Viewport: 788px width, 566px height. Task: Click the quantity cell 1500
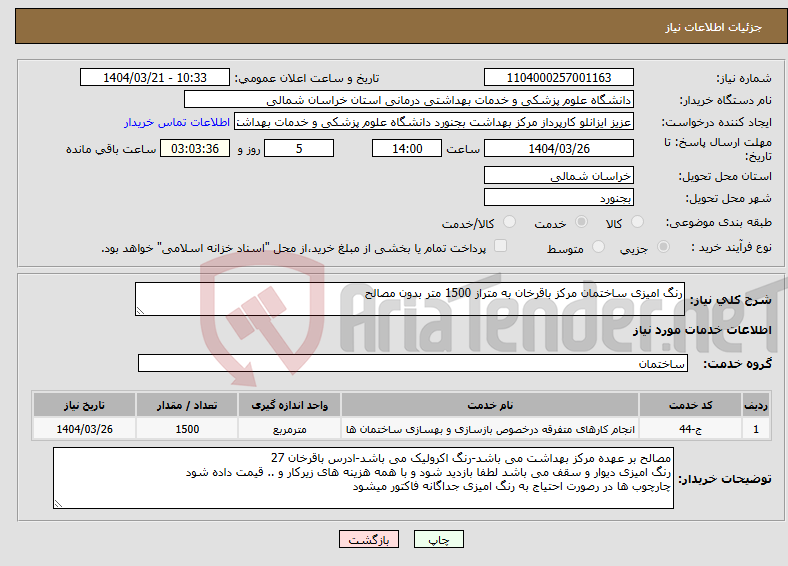click(187, 429)
